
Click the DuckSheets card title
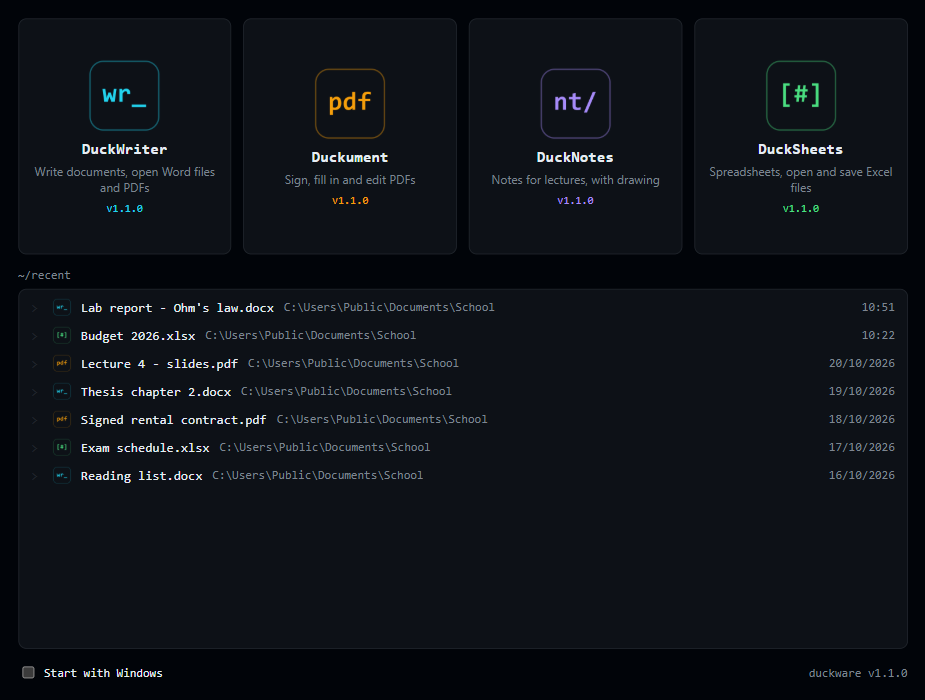(801, 149)
